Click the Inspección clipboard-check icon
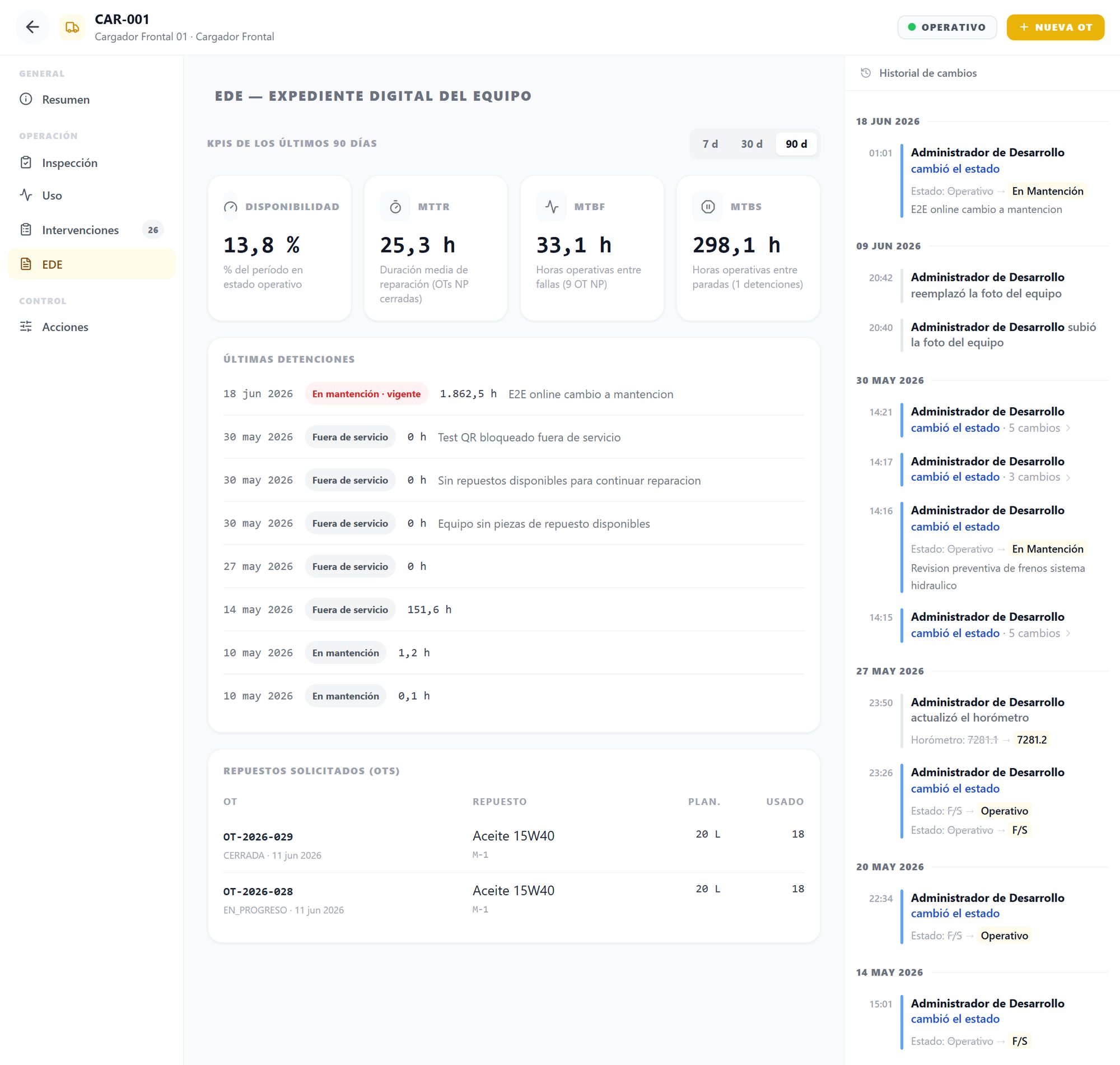1120x1065 pixels. [26, 163]
